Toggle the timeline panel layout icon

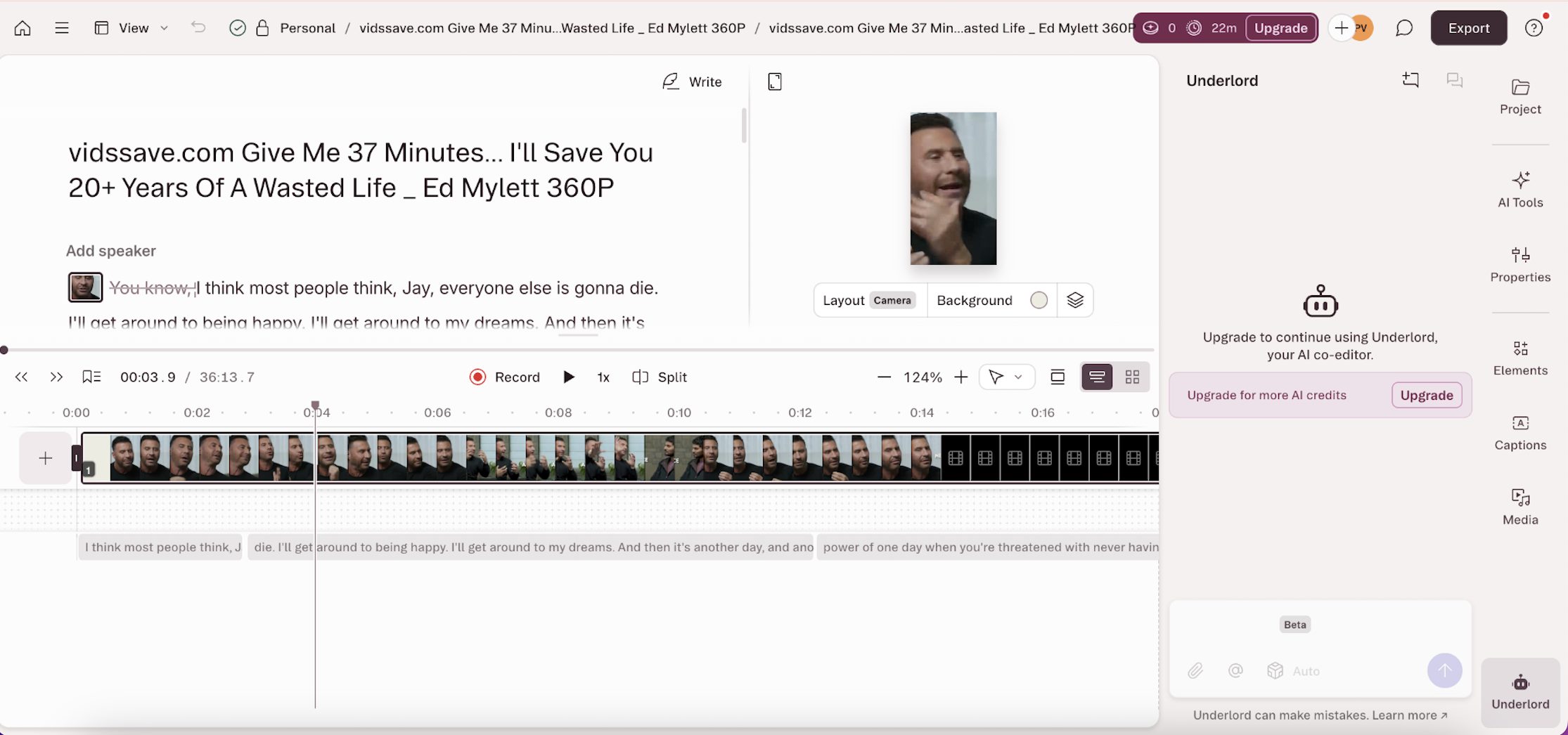pos(1057,377)
